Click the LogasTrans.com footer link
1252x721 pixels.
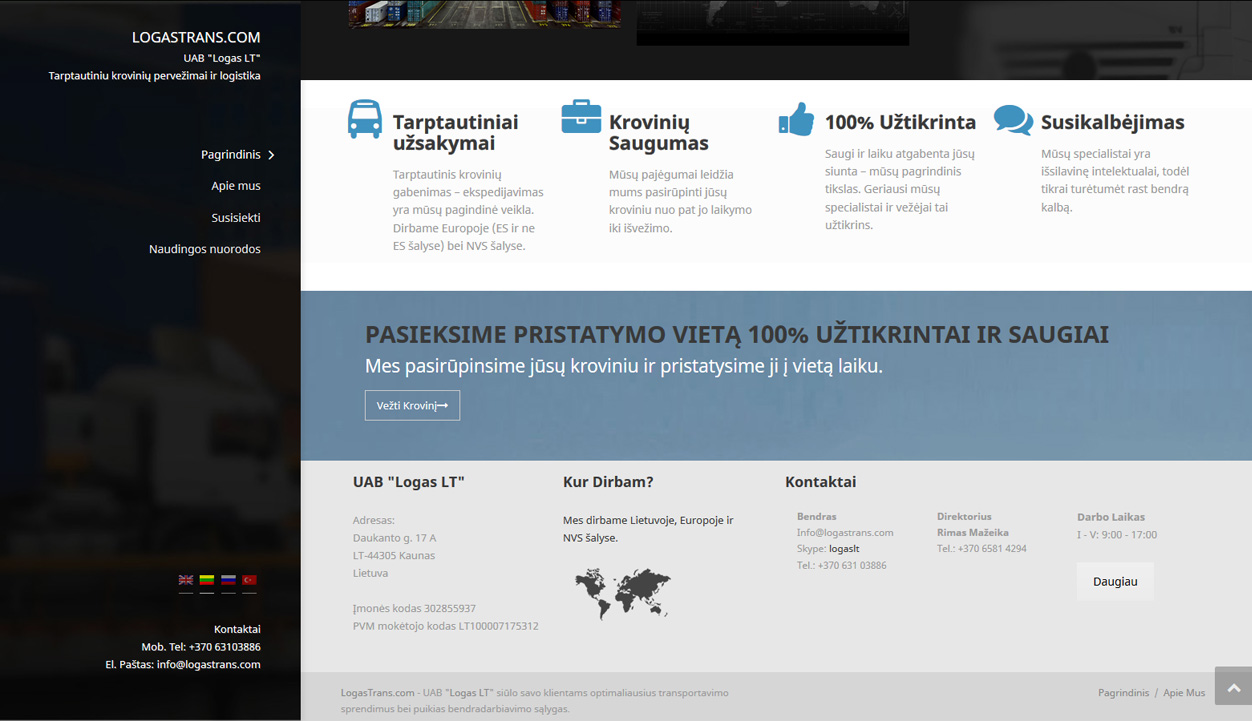[x=377, y=692]
